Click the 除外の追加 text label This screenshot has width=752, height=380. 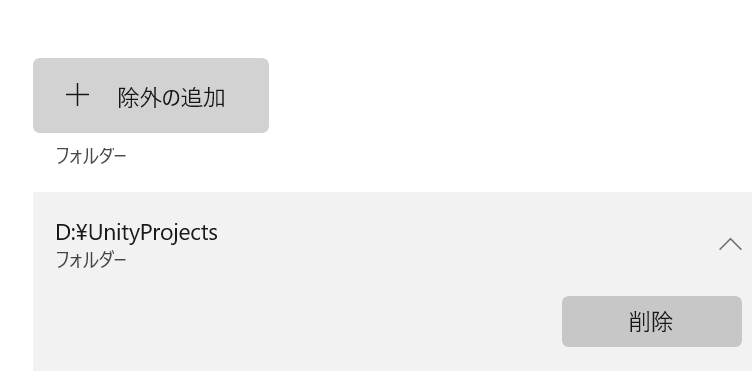(x=171, y=97)
